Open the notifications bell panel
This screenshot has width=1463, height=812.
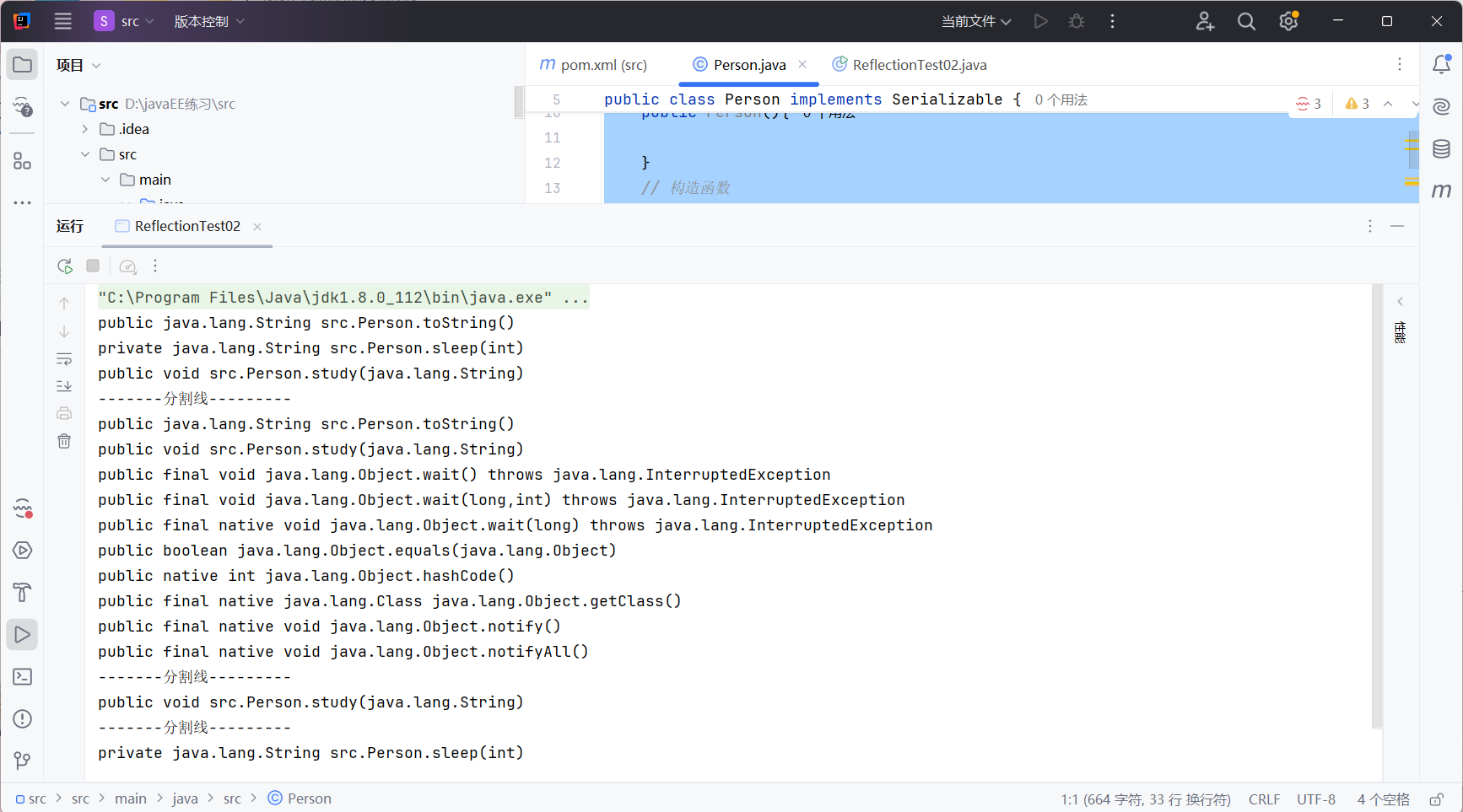[1441, 65]
